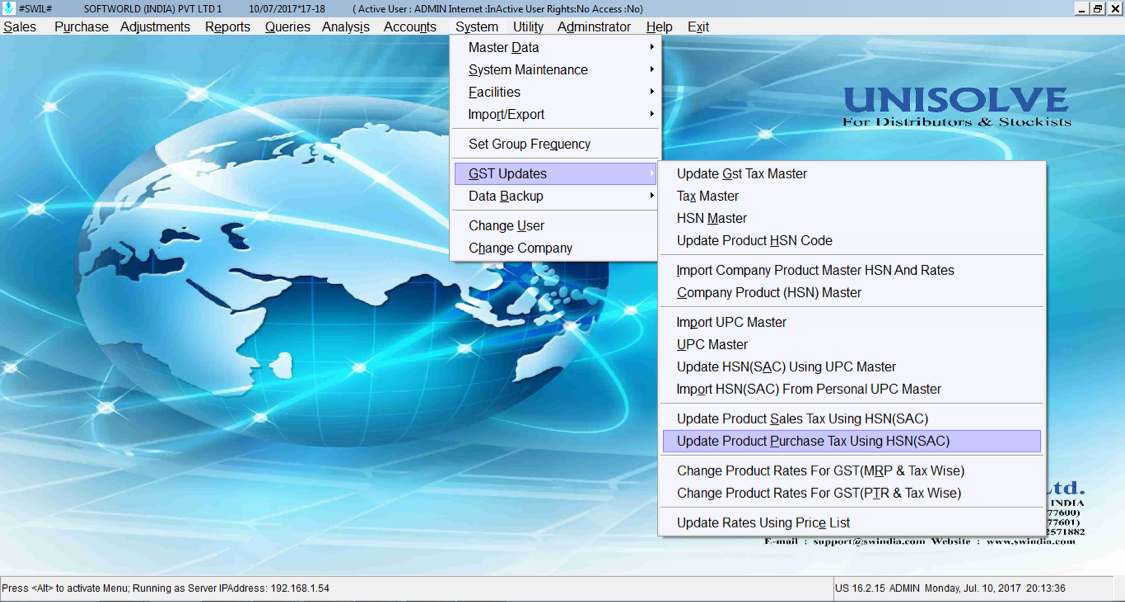Restore down the application window
This screenshot has height=602, width=1125.
(x=1098, y=9)
